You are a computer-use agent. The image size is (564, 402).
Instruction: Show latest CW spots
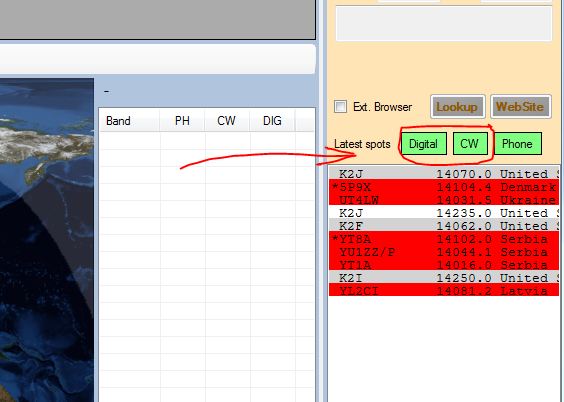point(470,144)
